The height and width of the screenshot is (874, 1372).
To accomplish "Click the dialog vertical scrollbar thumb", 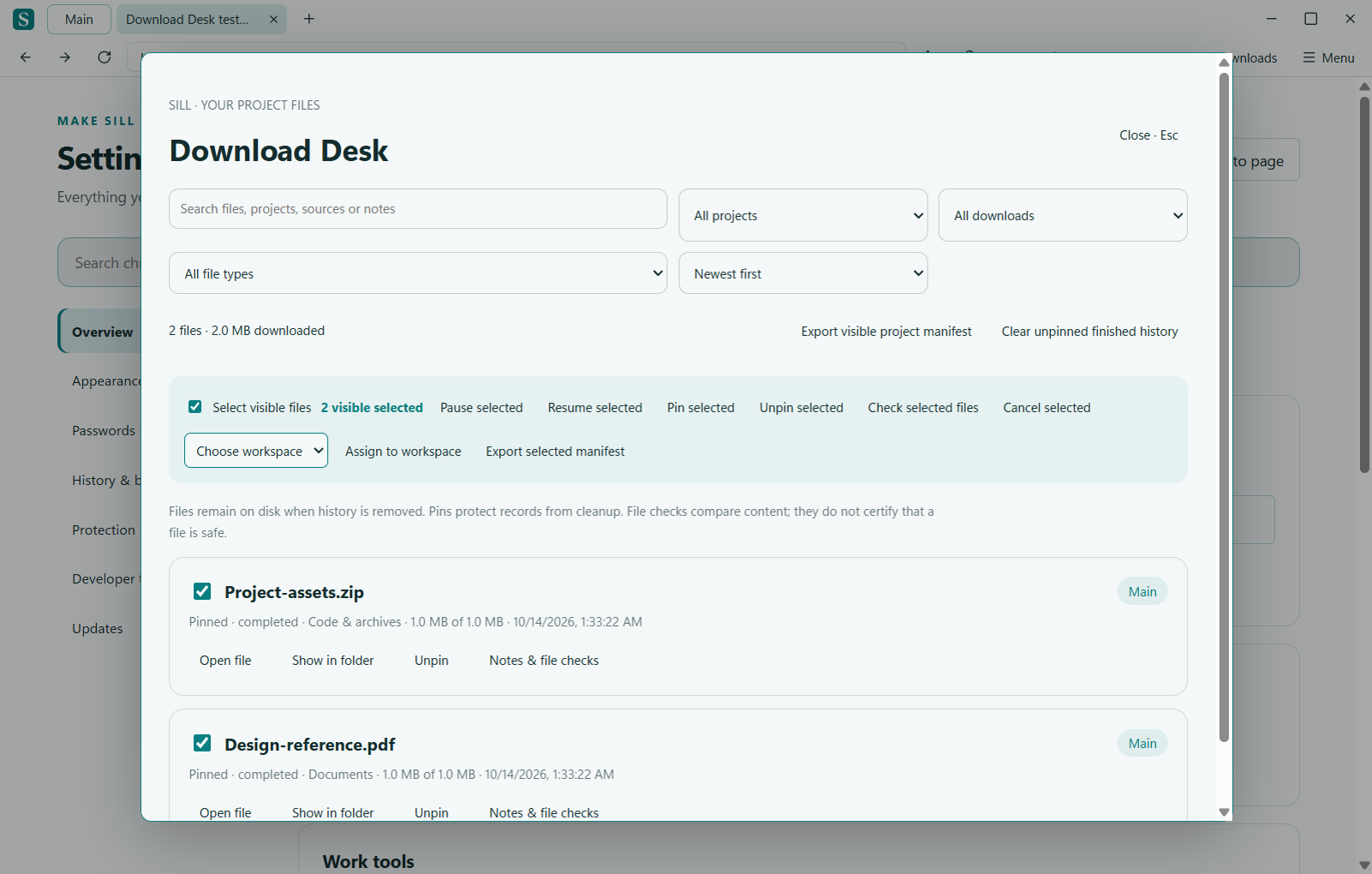I will (x=1224, y=407).
